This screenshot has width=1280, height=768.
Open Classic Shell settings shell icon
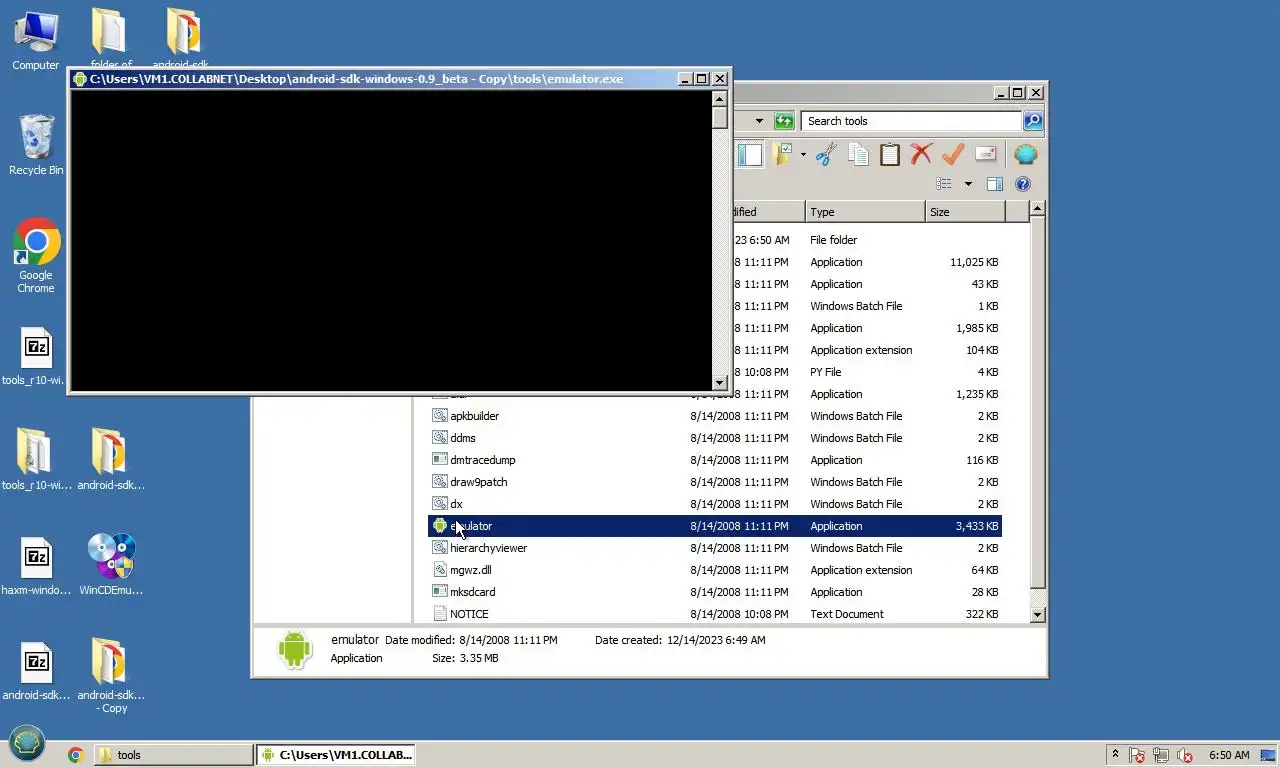(1025, 154)
